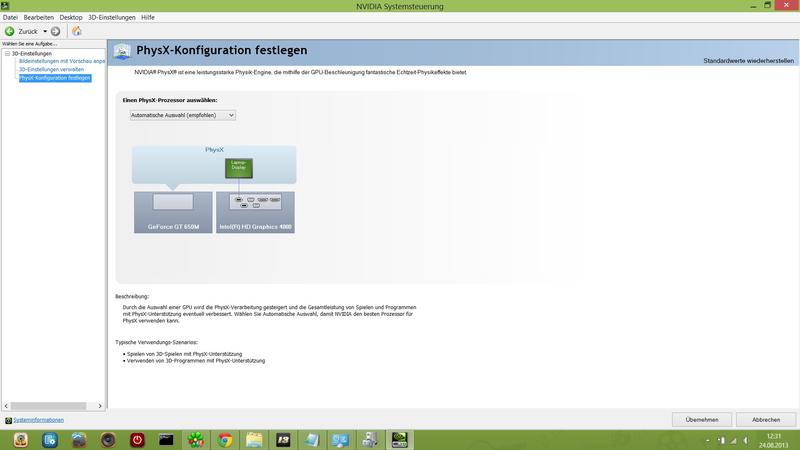The image size is (800, 450).
Task: Open the 3D-Einstellungen menu
Action: click(112, 17)
